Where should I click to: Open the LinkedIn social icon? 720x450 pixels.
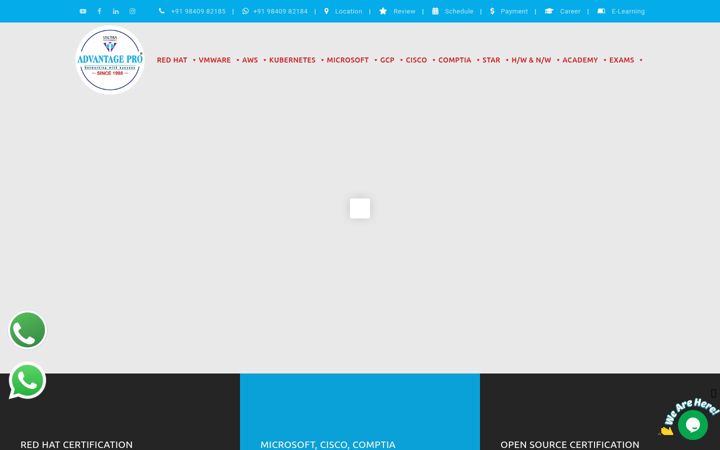(116, 11)
